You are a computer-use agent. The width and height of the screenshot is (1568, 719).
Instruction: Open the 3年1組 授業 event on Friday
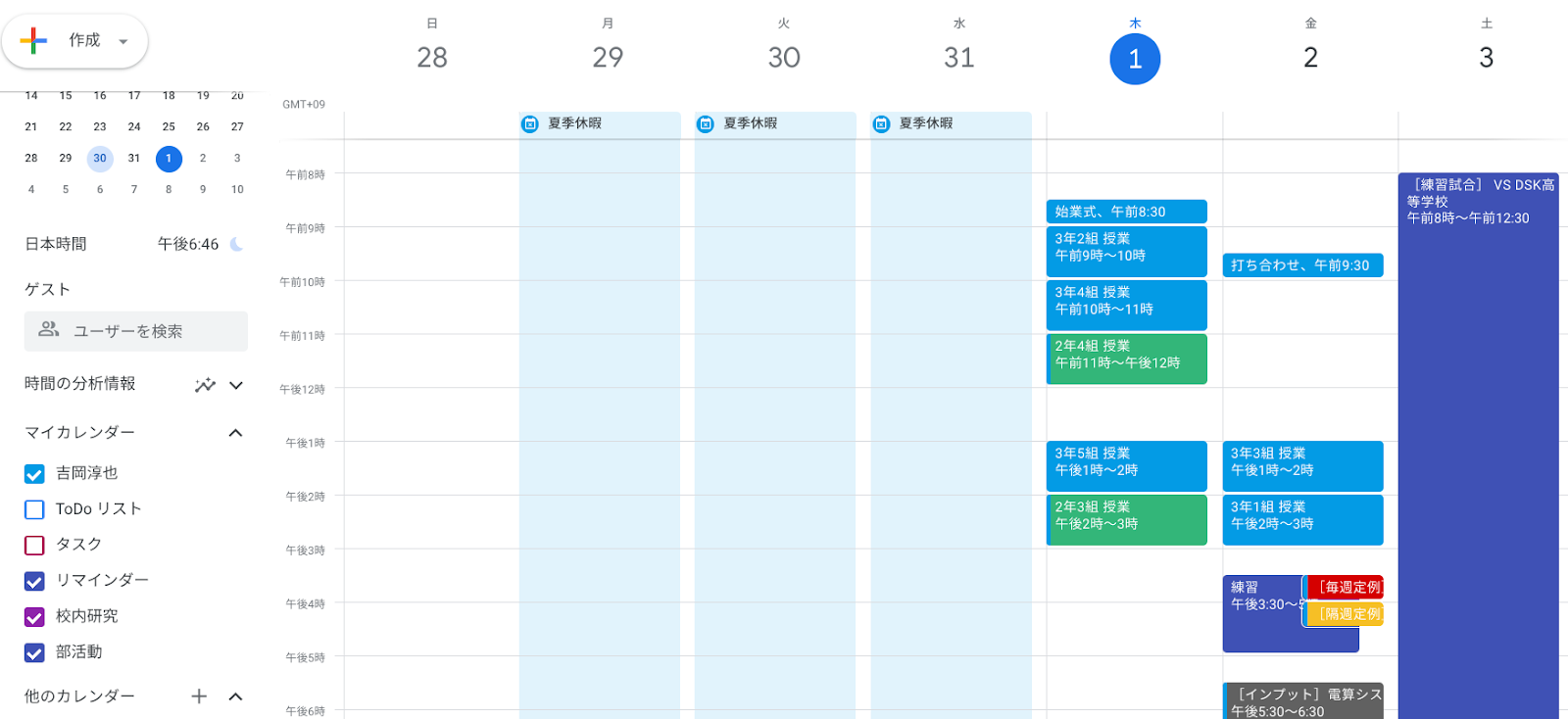pos(1303,520)
